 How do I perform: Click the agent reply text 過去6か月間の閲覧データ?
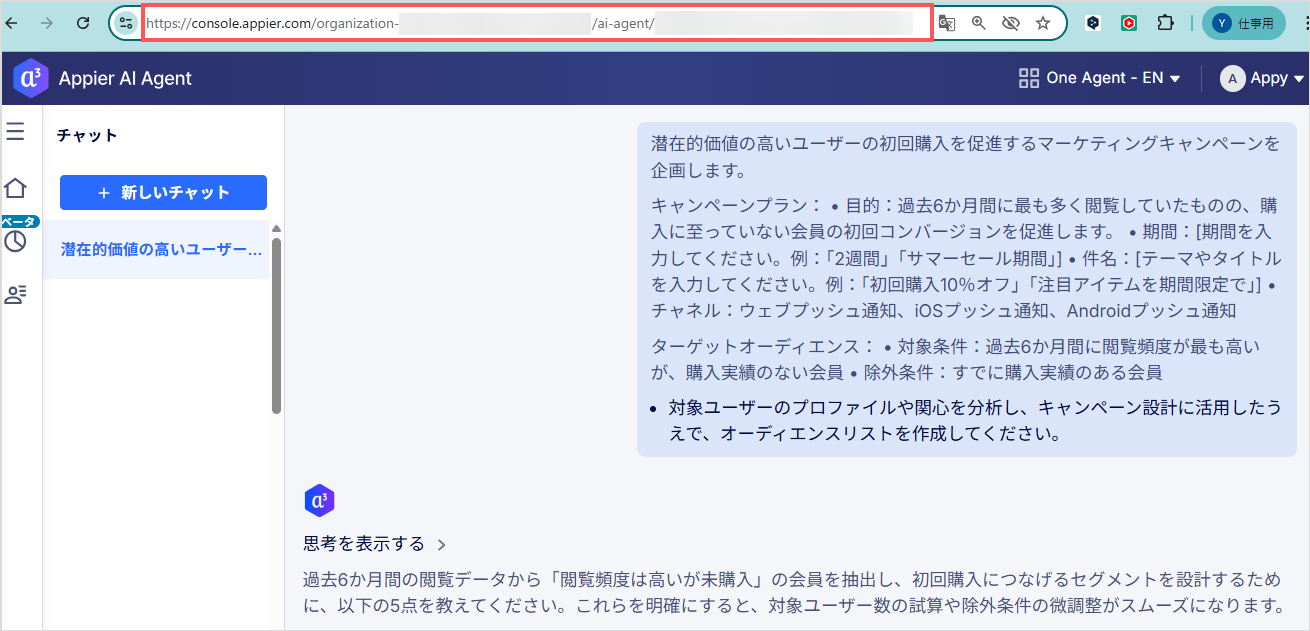[793, 592]
